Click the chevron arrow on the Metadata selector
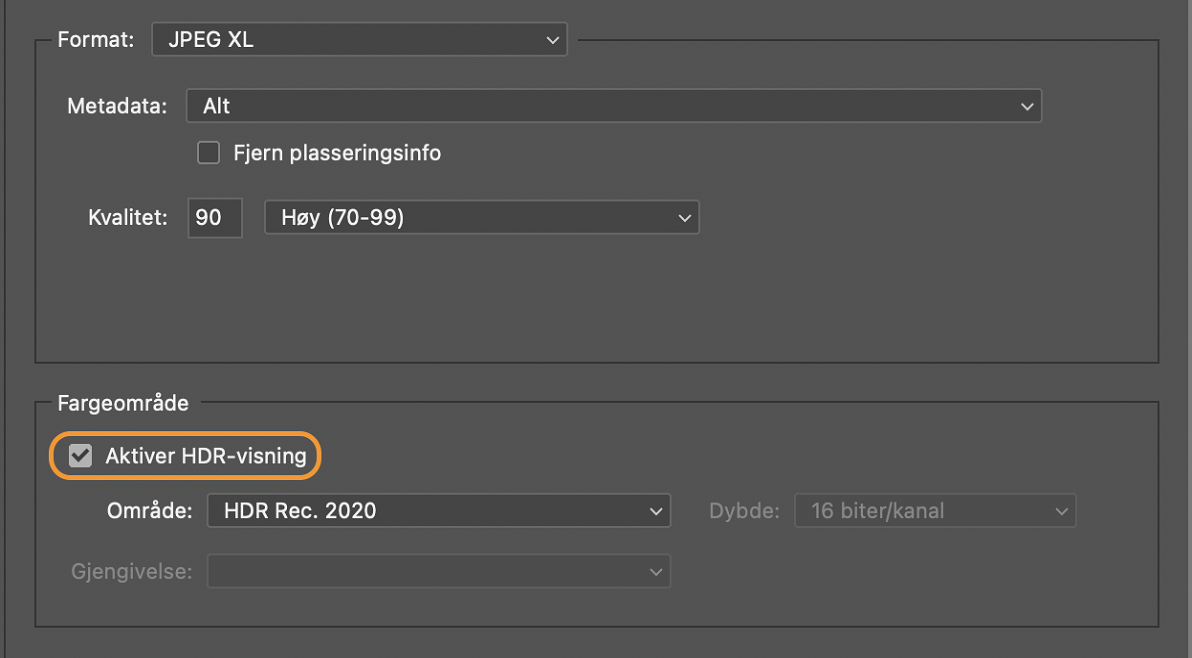This screenshot has width=1192, height=658. [x=1027, y=105]
